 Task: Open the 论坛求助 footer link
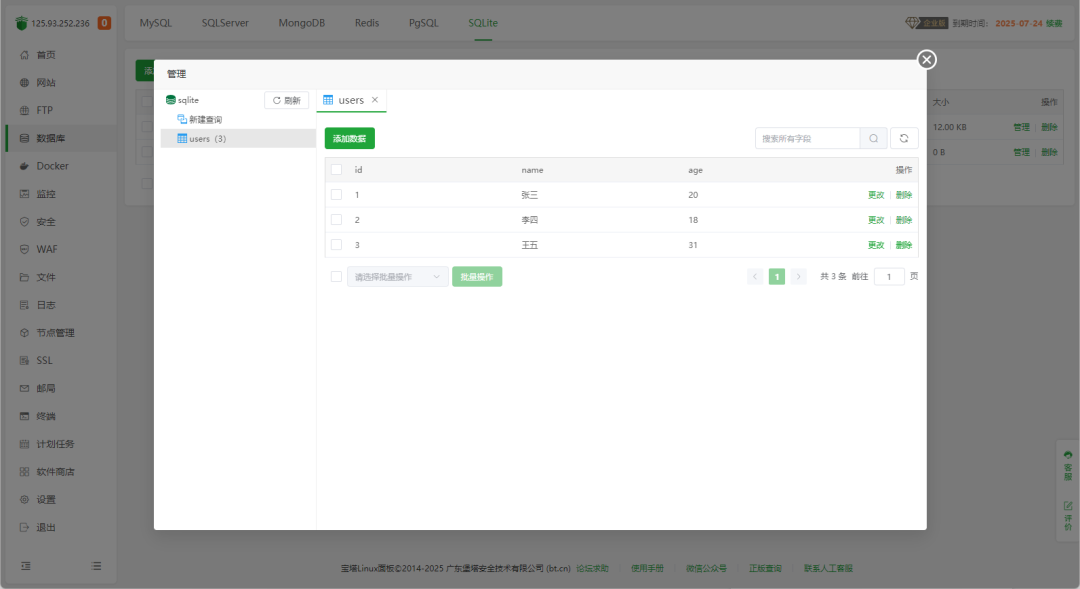tap(592, 568)
